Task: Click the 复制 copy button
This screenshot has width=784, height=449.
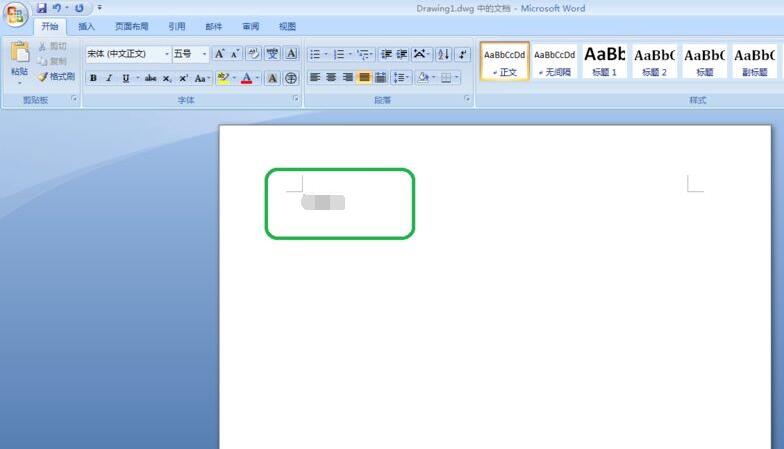Action: (53, 61)
